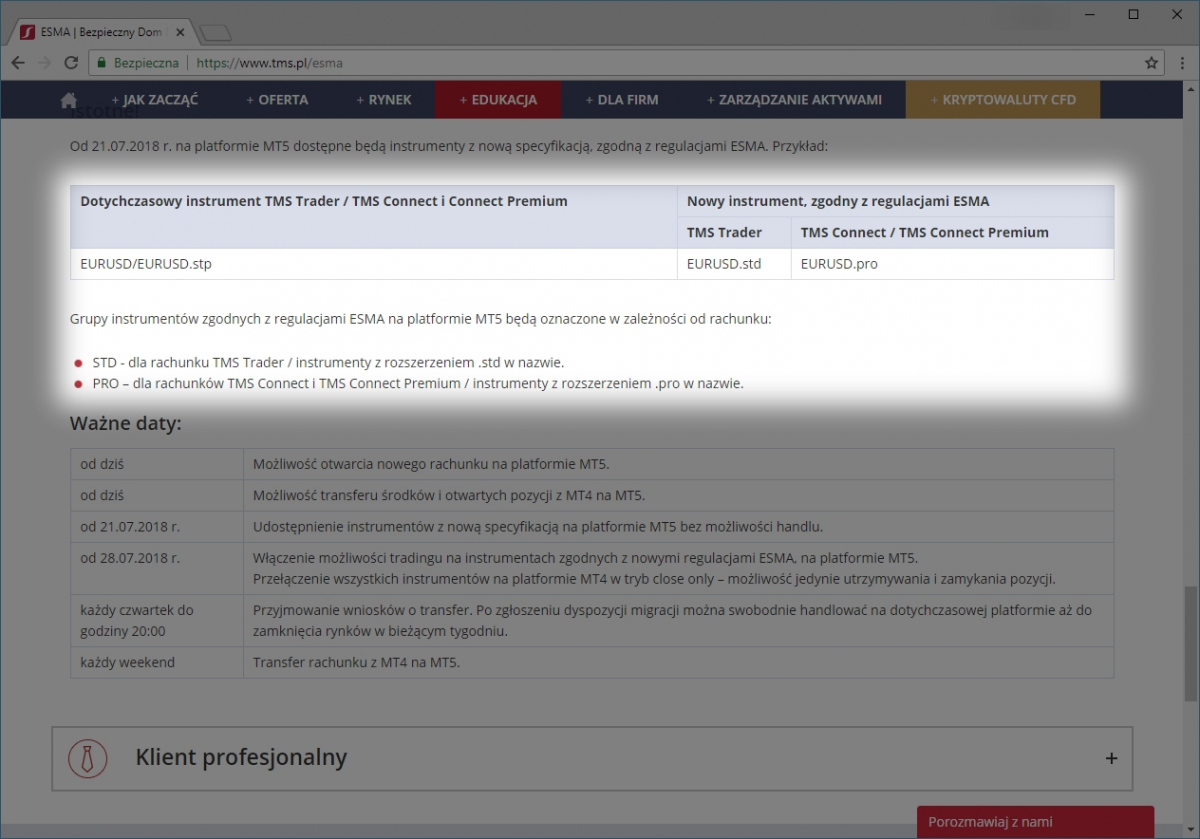1200x839 pixels.
Task: Open the DLA FIRM menu
Action: point(622,100)
